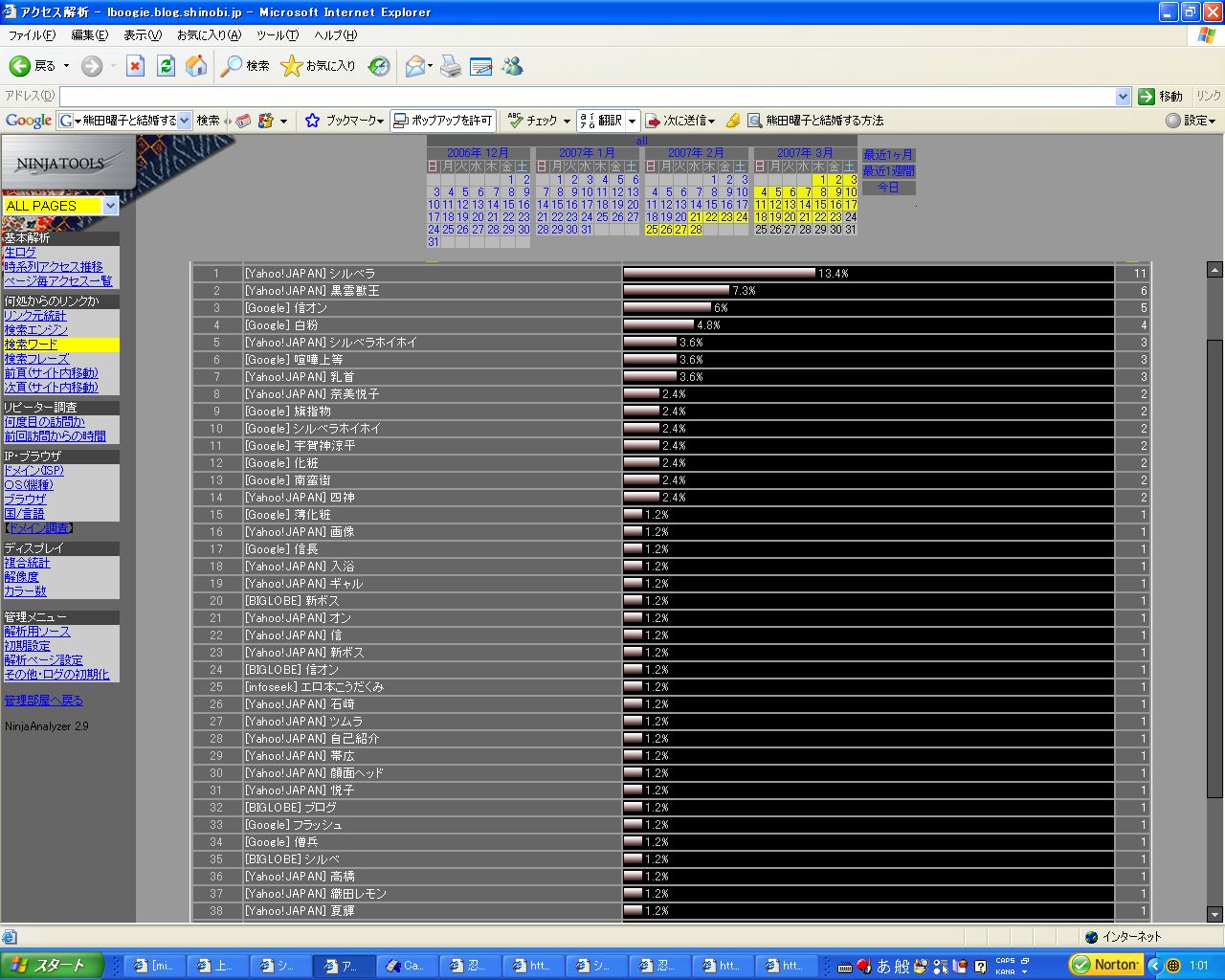Click the リンク links bar label
Image resolution: width=1225 pixels, height=980 pixels.
(1209, 96)
